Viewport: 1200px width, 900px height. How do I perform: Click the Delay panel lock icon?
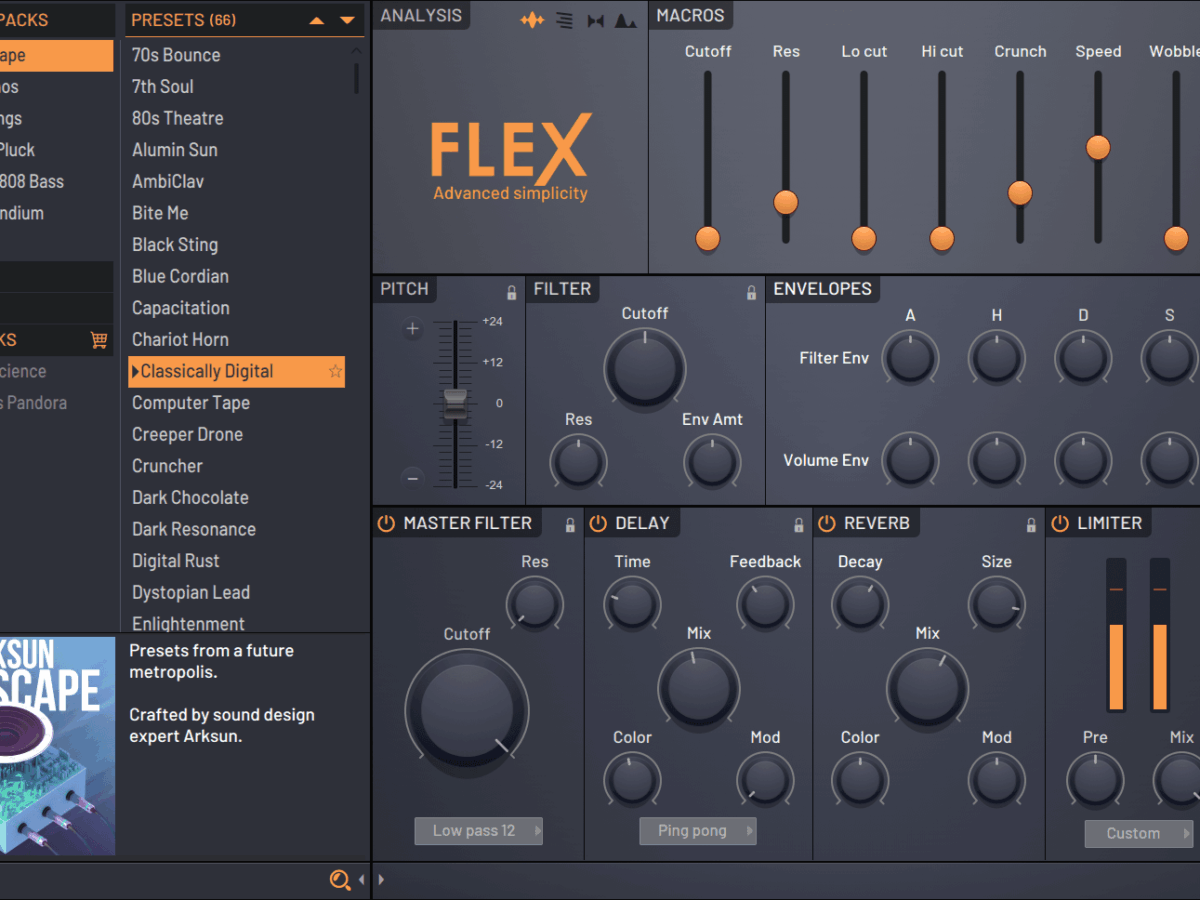click(799, 525)
